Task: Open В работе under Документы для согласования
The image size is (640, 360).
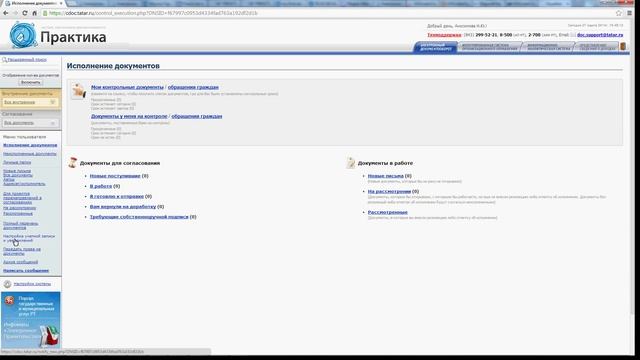Action: [101, 186]
